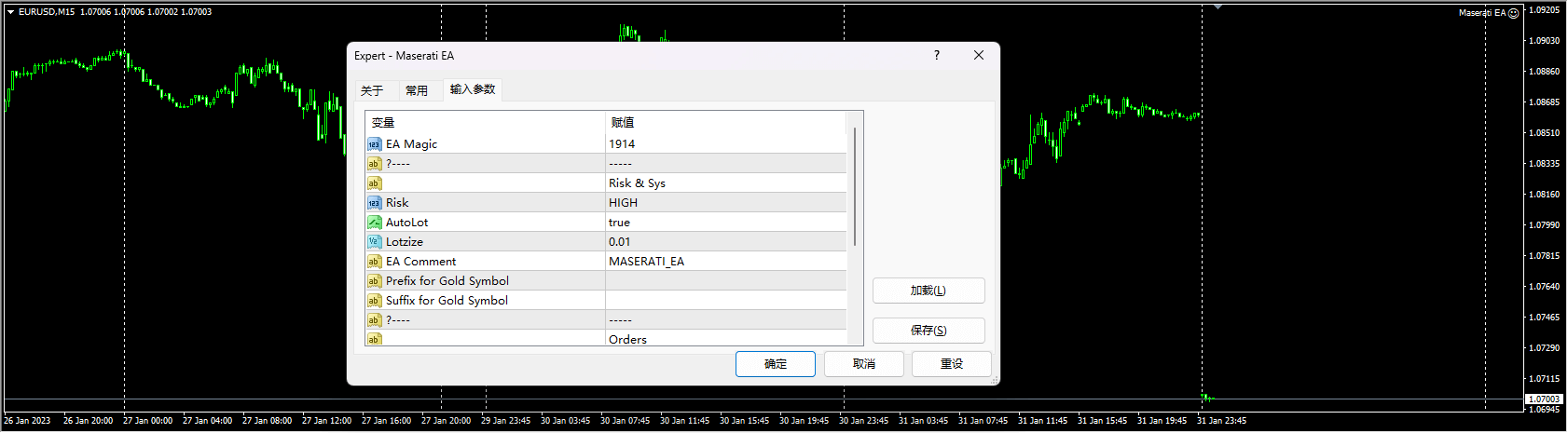Expand the EURUSD chart symbol arrow
Viewport: 1568px width, 433px height.
(x=10, y=12)
